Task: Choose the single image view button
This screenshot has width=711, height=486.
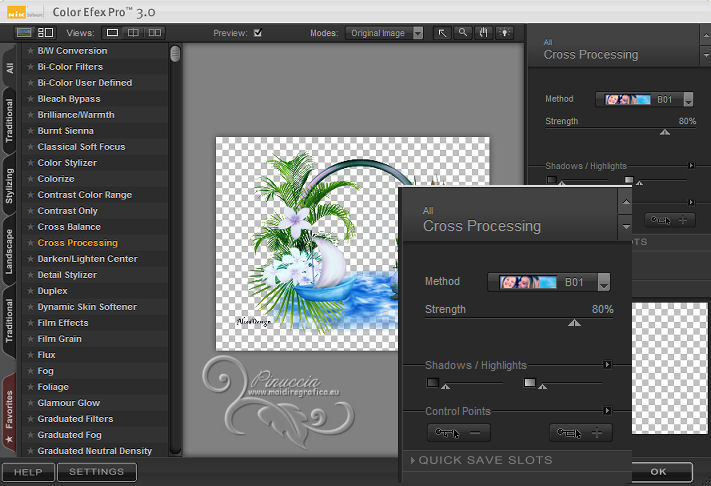Action: (112, 33)
